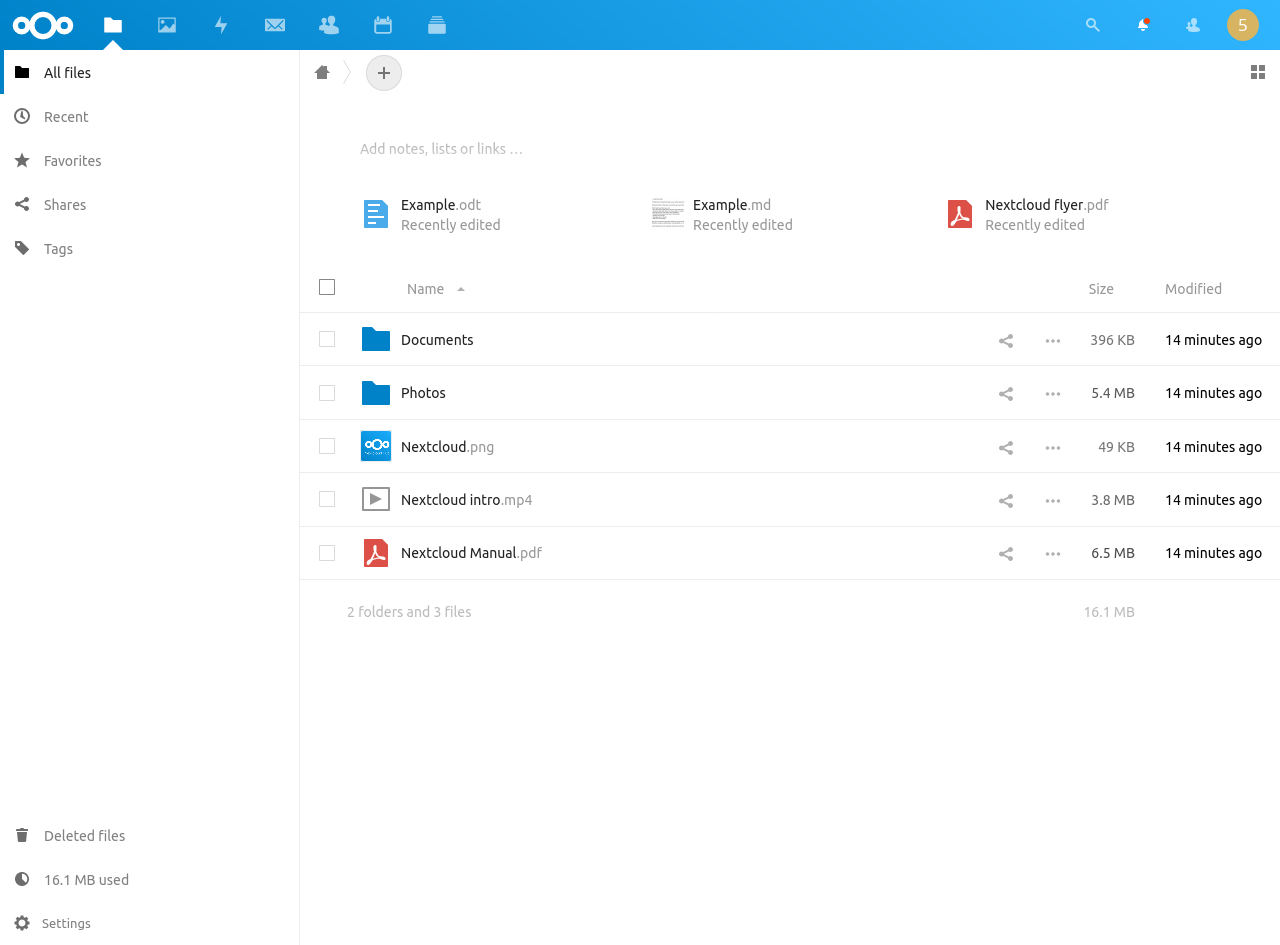Share the Nextcloud intro.mp4 file
The width and height of the screenshot is (1280, 945).
pos(1006,500)
